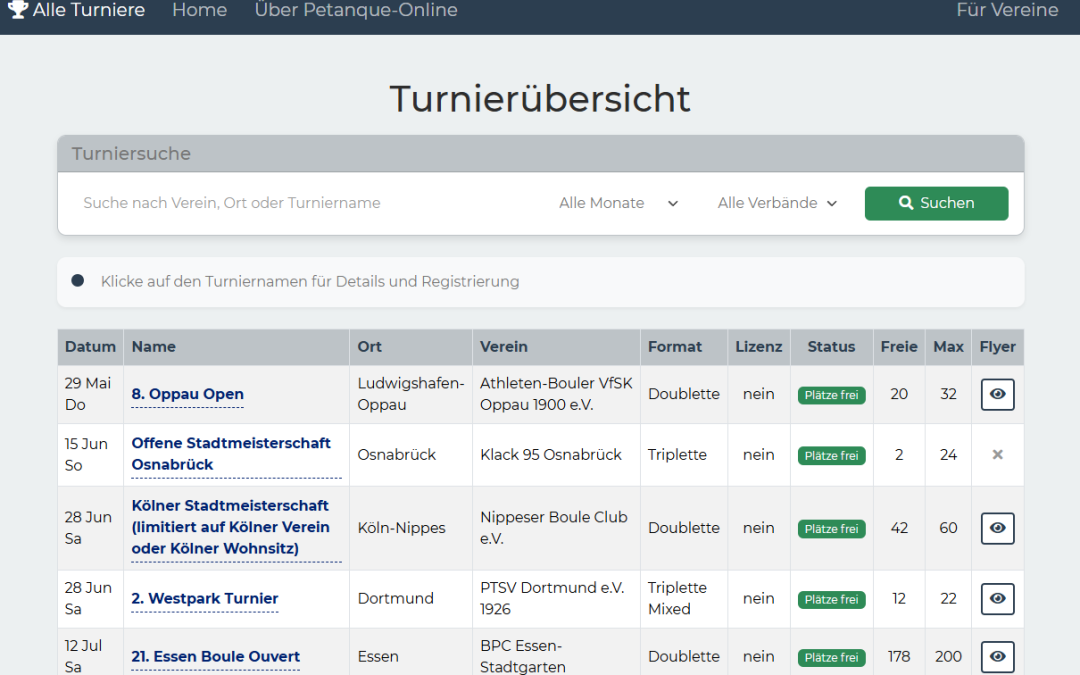The width and height of the screenshot is (1080, 675).
Task: Open Über Petanque-Online page
Action: (356, 10)
